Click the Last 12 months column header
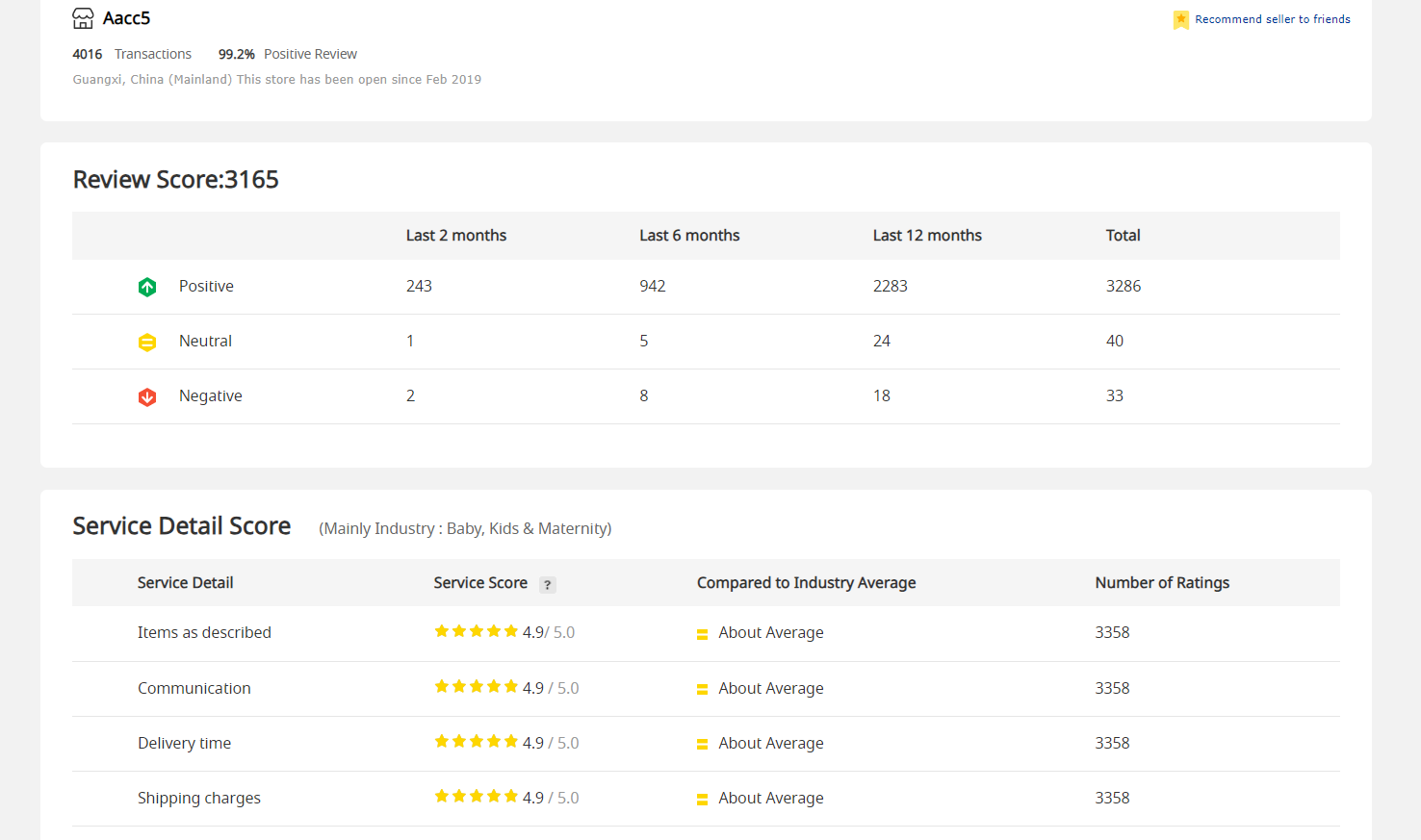Viewport: 1421px width, 840px height. coord(927,236)
